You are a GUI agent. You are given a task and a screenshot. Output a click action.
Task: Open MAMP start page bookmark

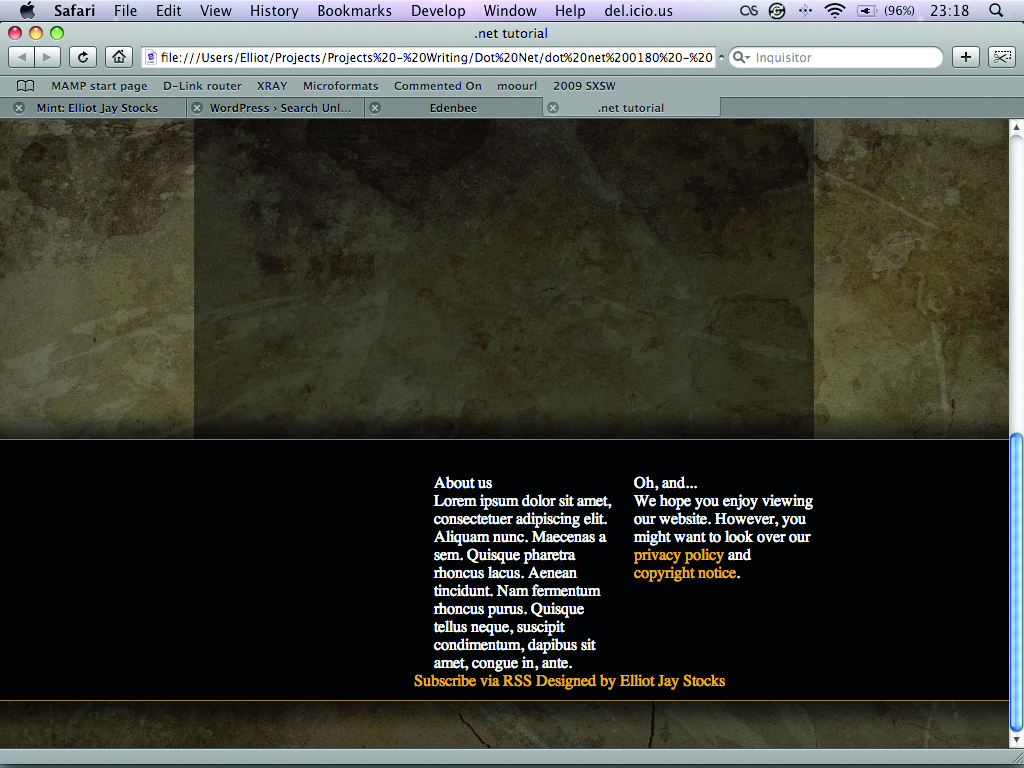click(99, 86)
